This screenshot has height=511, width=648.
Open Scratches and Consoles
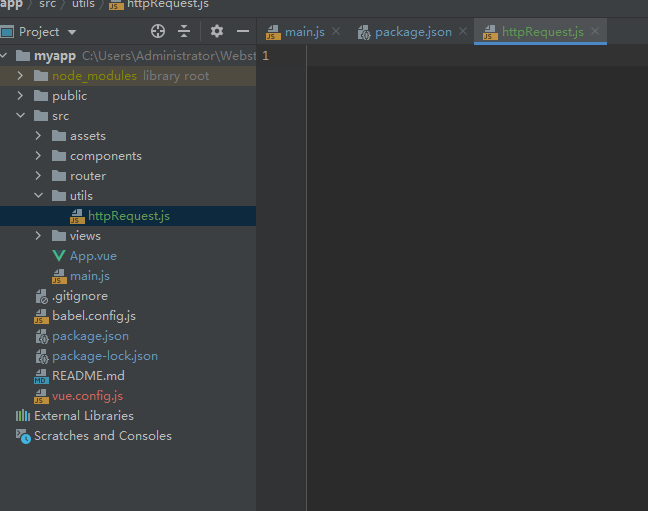coord(102,436)
